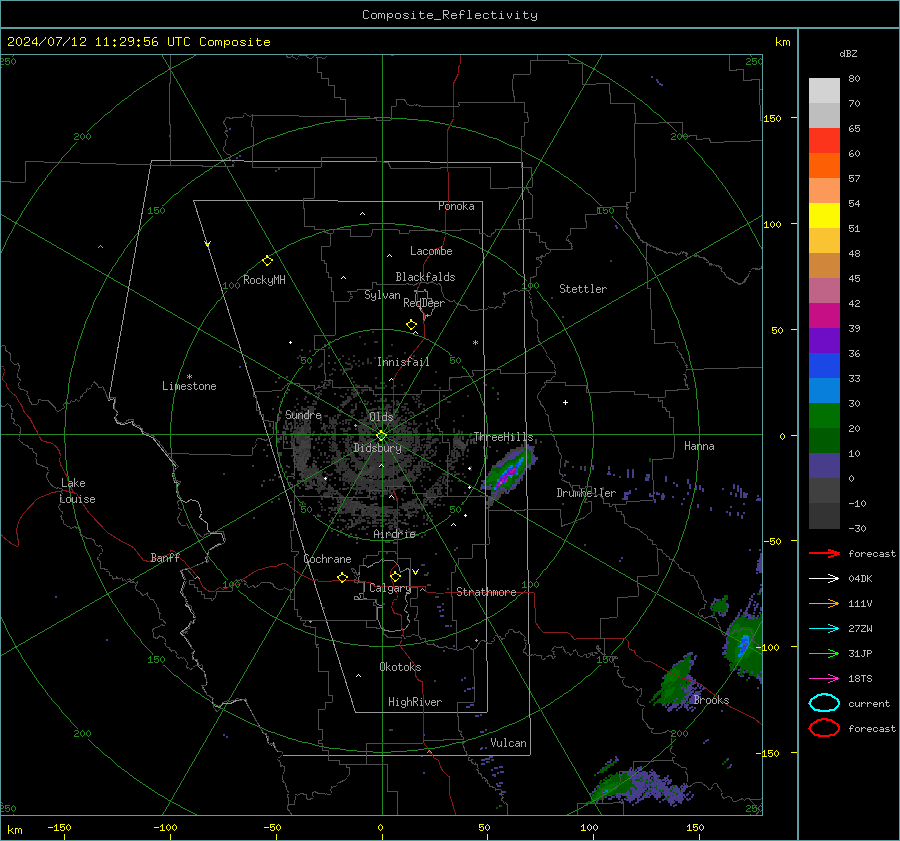Select the purple 10 dBZ color swatch
The image size is (900, 841).
(824, 465)
